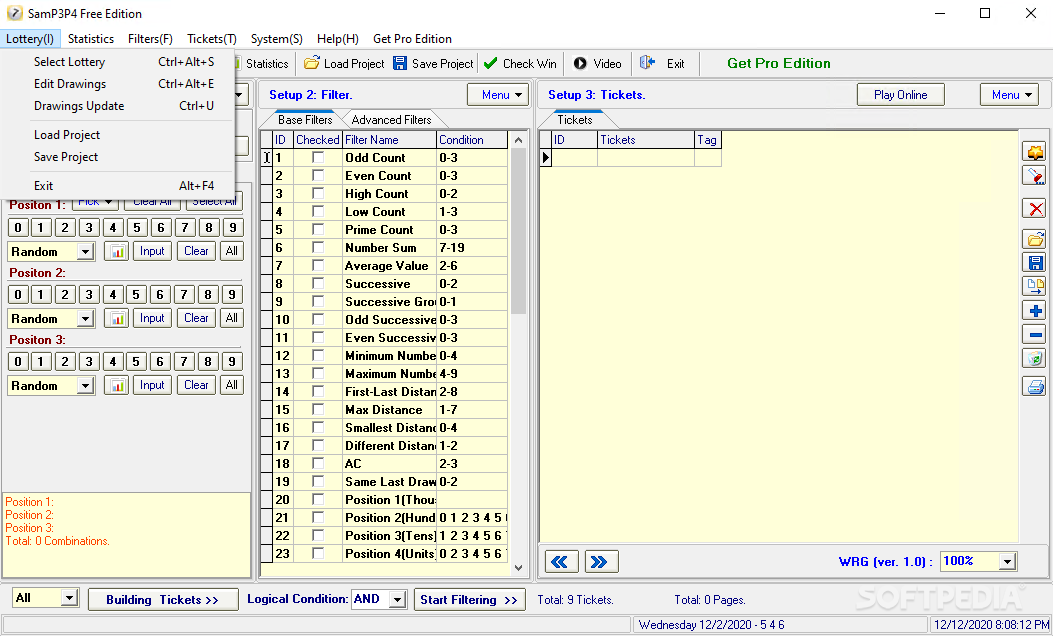Switch to Advanced Filters tab

click(392, 120)
